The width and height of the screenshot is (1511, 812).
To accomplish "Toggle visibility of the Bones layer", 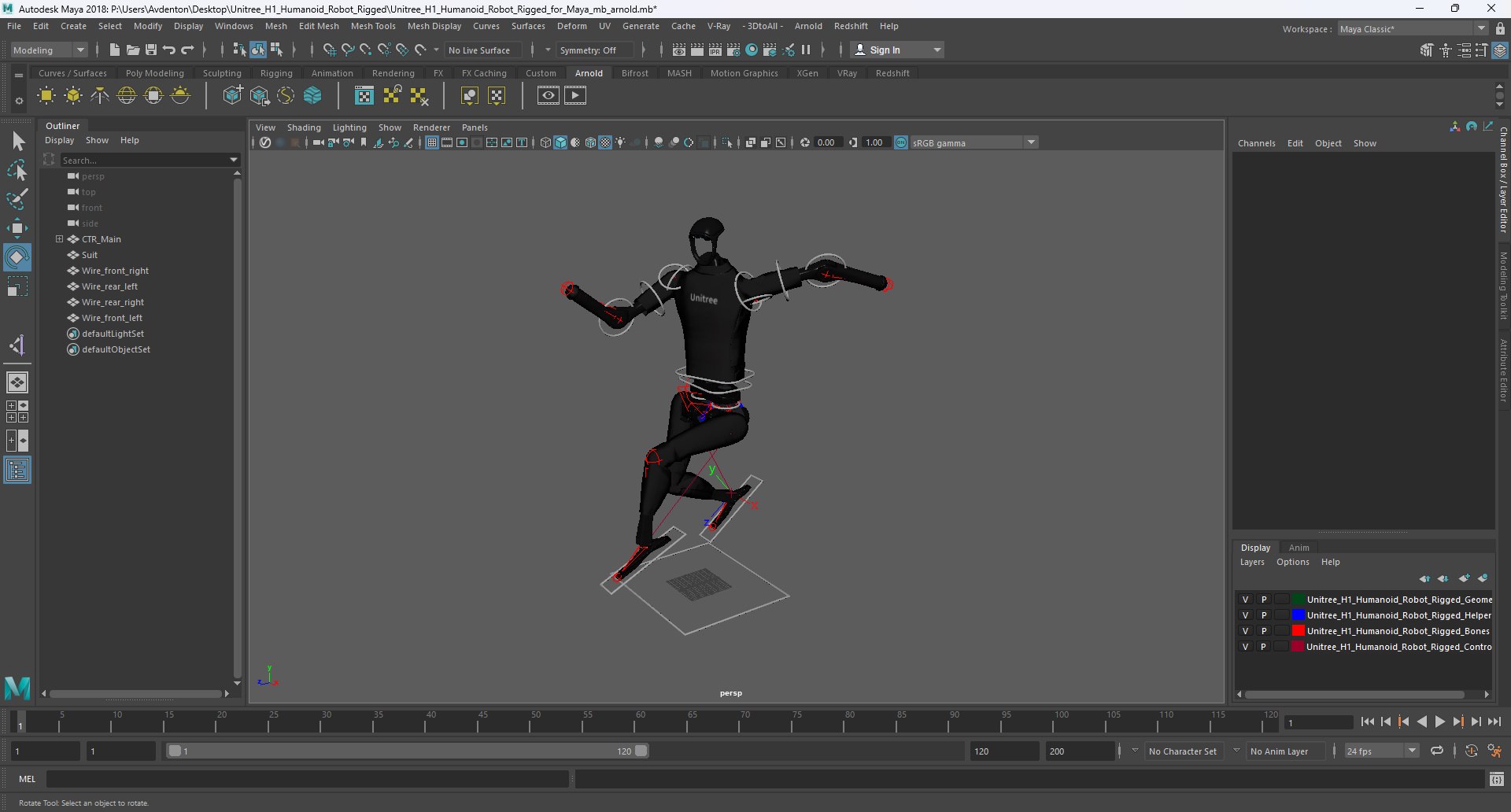I will pyautogui.click(x=1245, y=631).
